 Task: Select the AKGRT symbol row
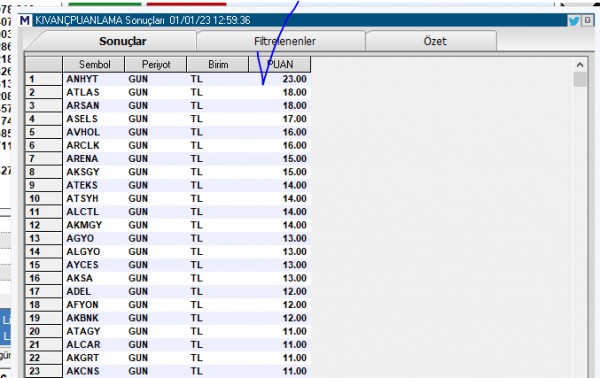(x=168, y=358)
